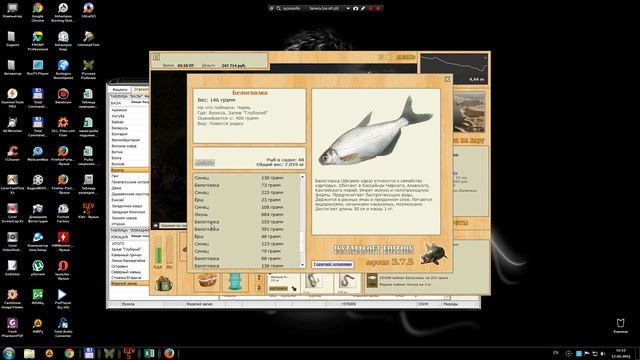Select Вуокса in the base list

click(129, 170)
